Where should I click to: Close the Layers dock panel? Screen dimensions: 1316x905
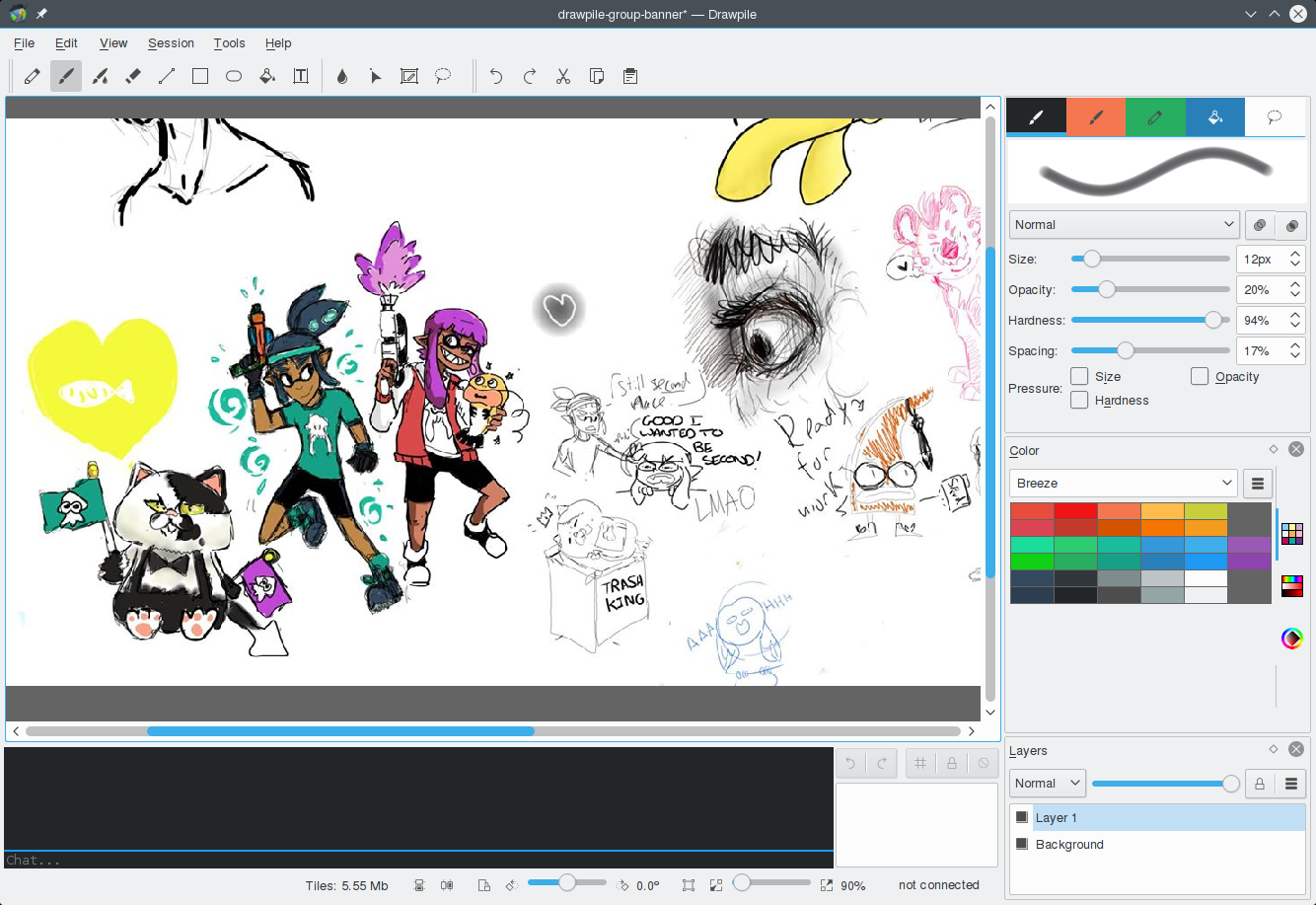pyautogui.click(x=1296, y=750)
